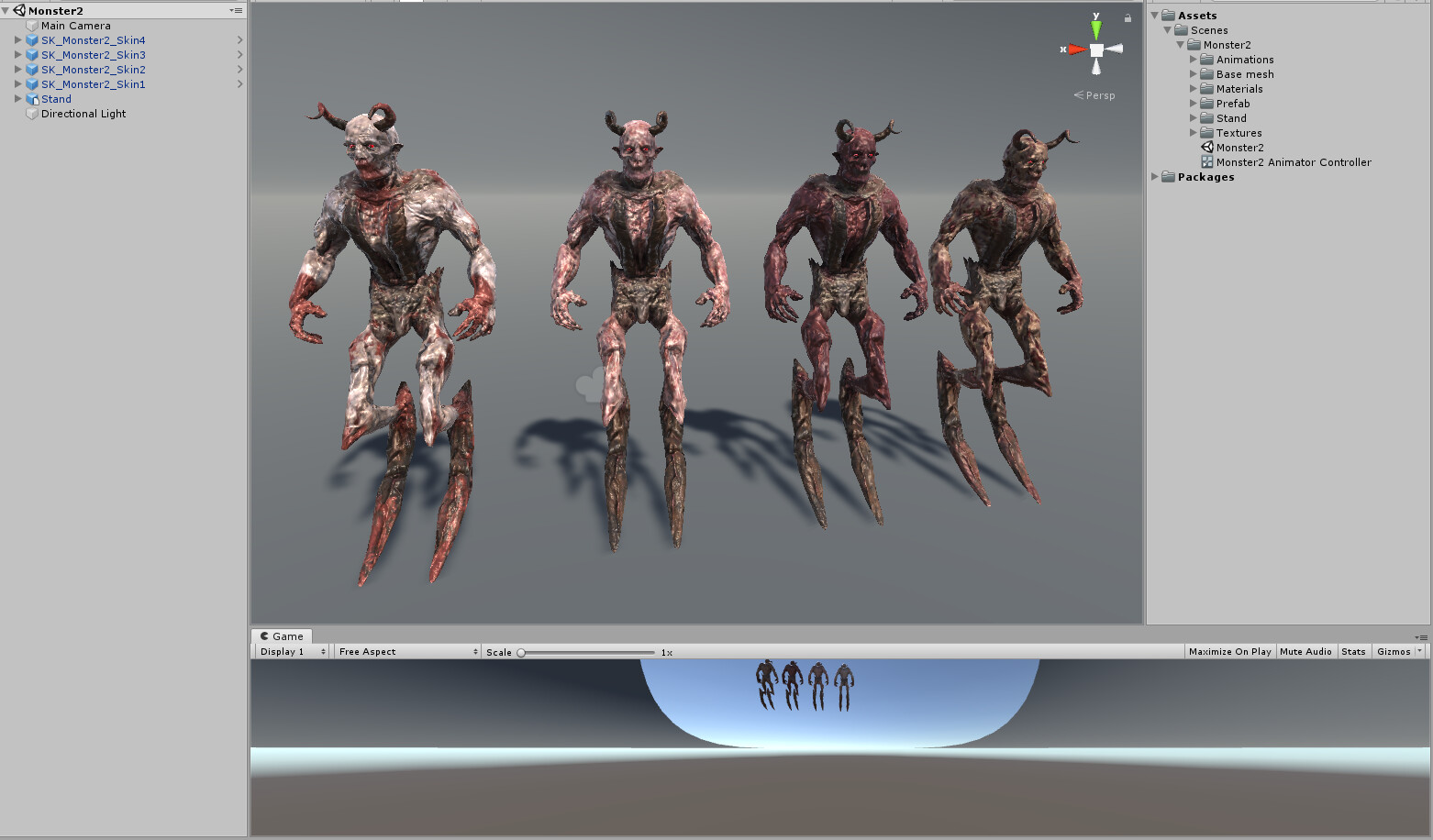Image resolution: width=1433 pixels, height=840 pixels.
Task: Click the padlock icon above the scene gizmo
Action: 1128,17
